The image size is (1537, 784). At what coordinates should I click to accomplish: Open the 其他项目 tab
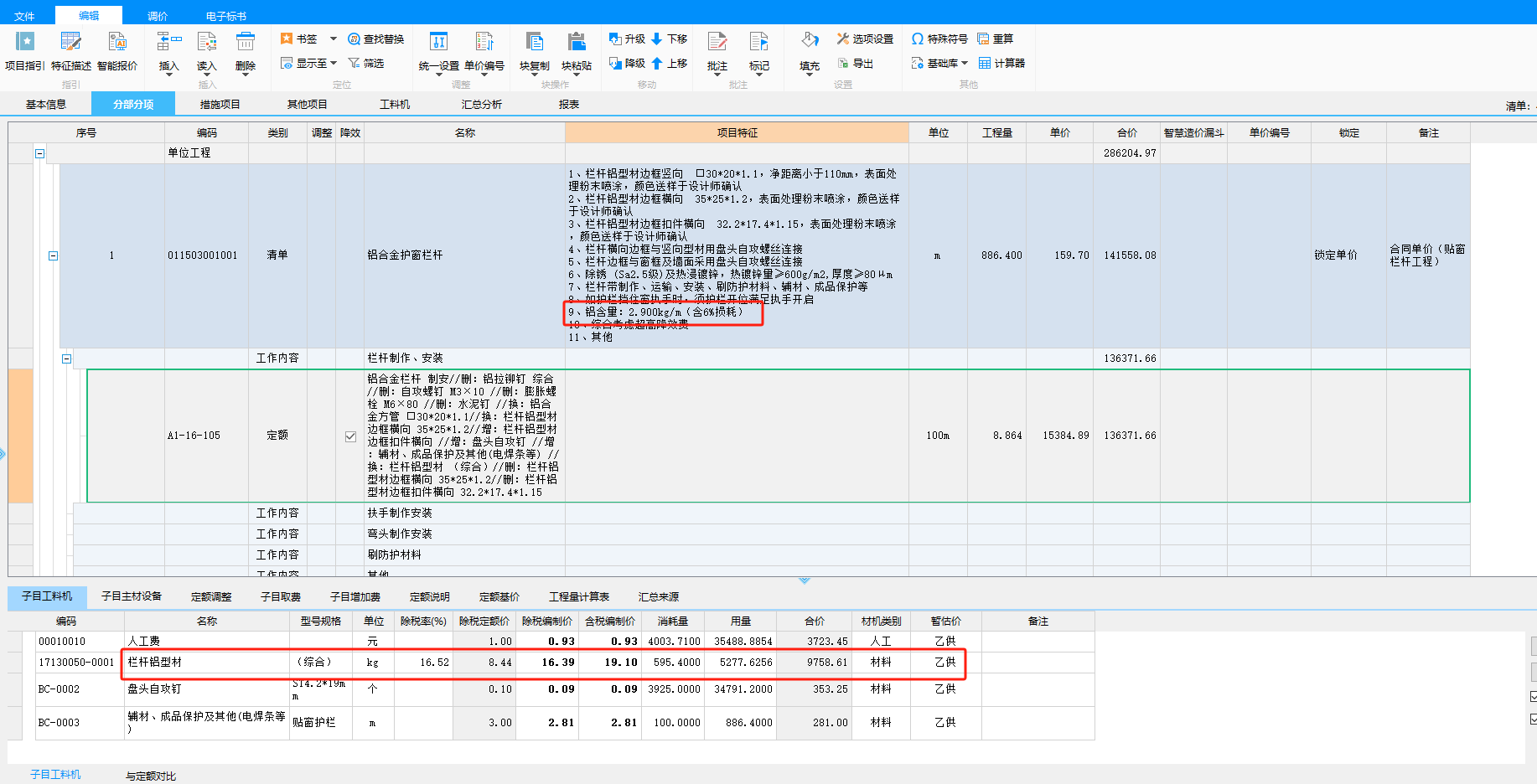coord(308,105)
